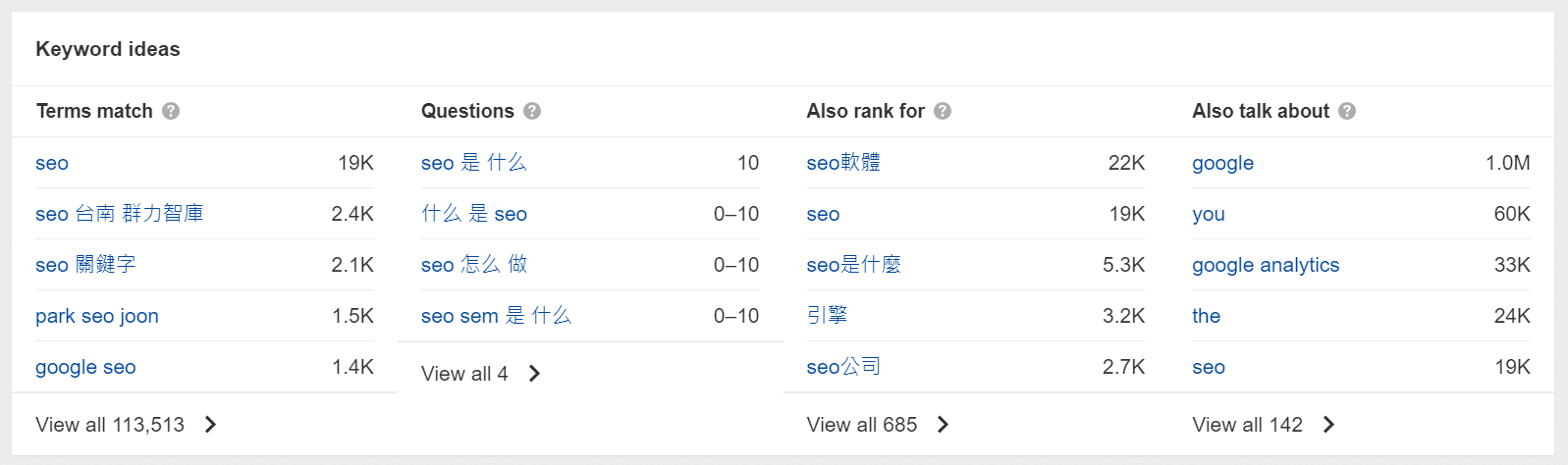This screenshot has width=1568, height=465.
Task: Open 'seo 台南 群力智庫' keyword
Action: tap(120, 214)
